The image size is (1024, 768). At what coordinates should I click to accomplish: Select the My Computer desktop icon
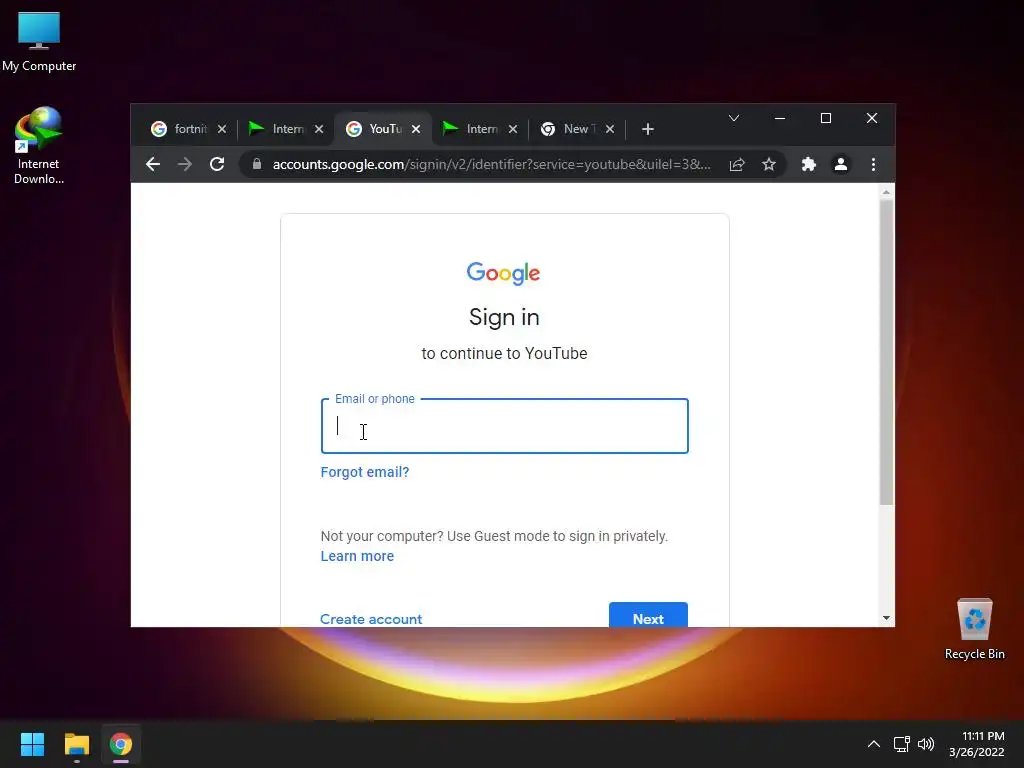pos(39,41)
